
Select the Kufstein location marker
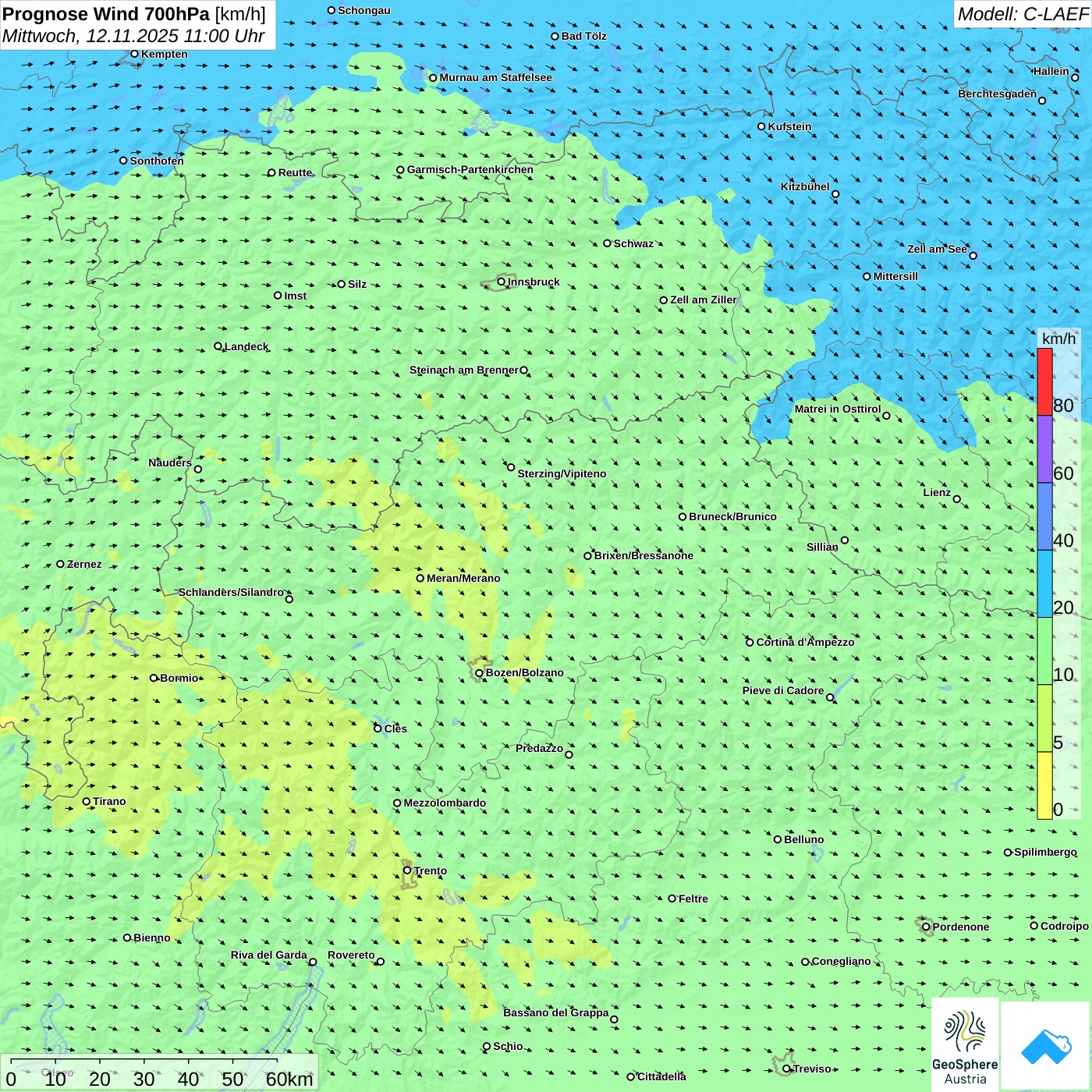pyautogui.click(x=762, y=126)
